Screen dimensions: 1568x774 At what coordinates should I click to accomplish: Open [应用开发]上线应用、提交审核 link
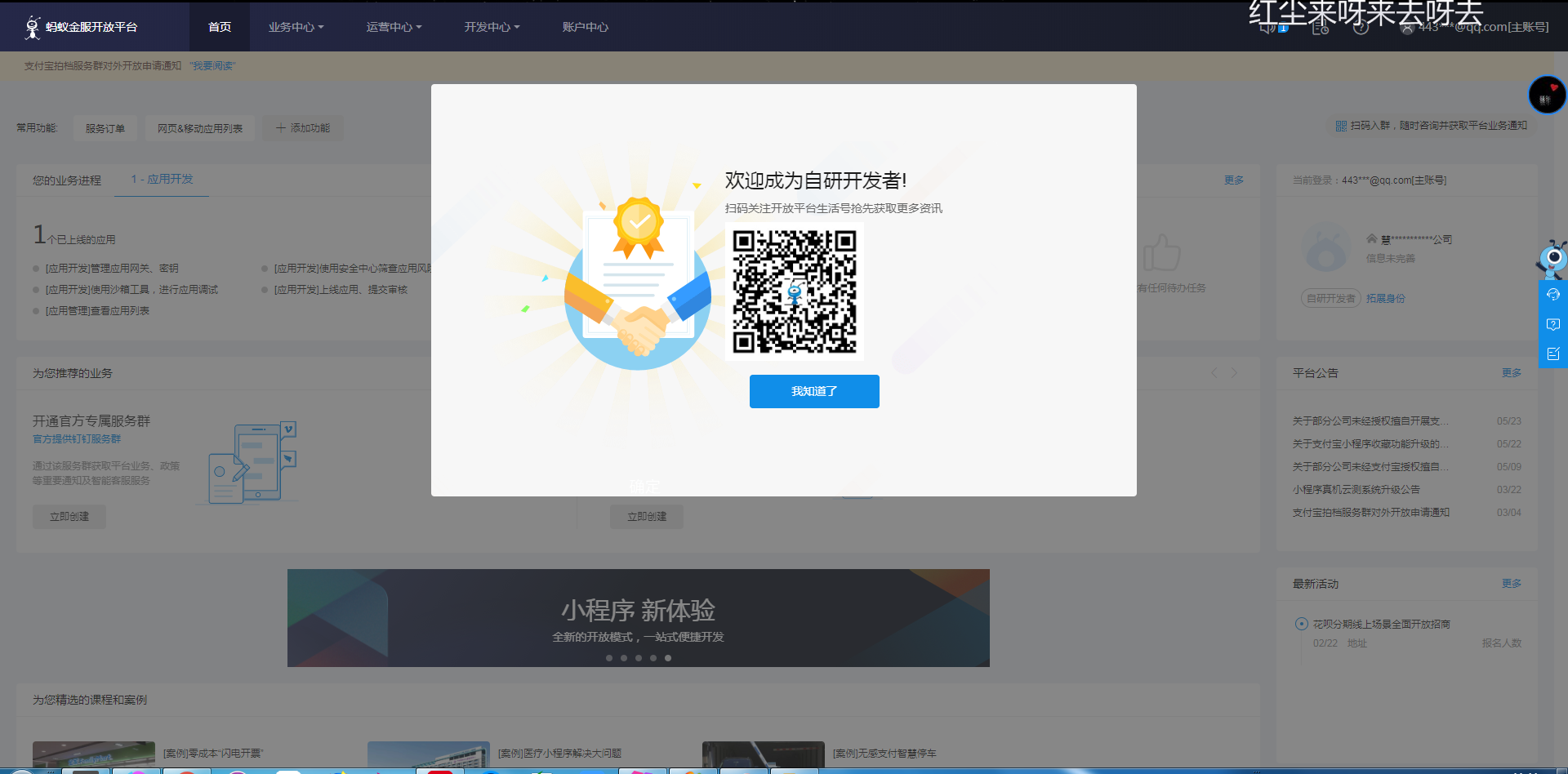click(x=341, y=290)
